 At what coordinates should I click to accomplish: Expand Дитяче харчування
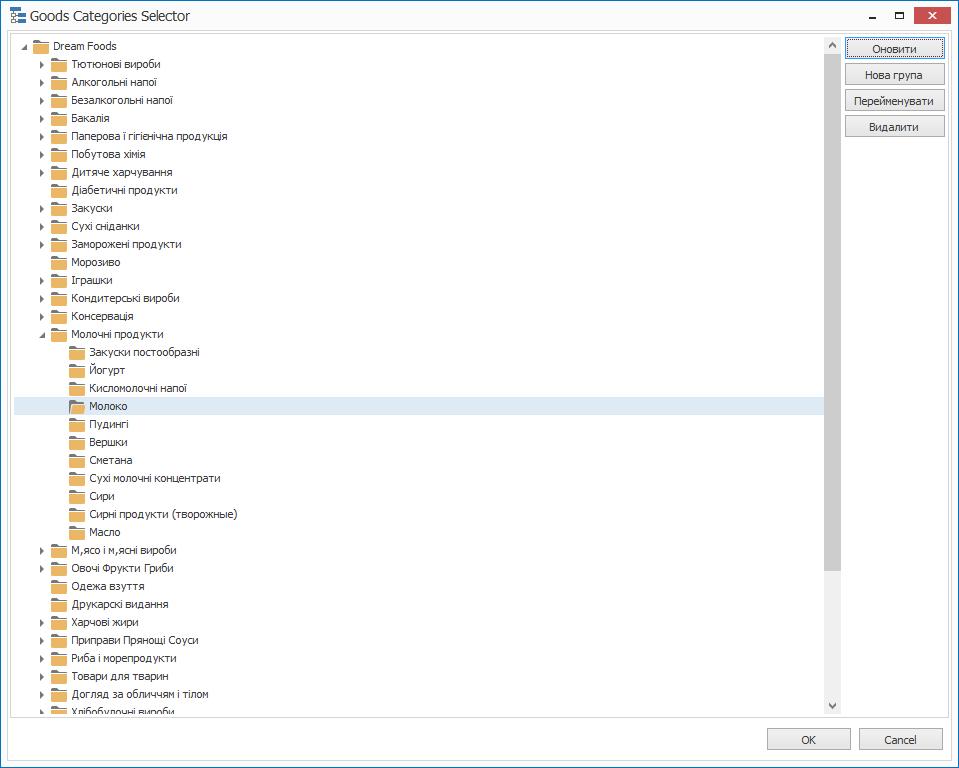42,173
